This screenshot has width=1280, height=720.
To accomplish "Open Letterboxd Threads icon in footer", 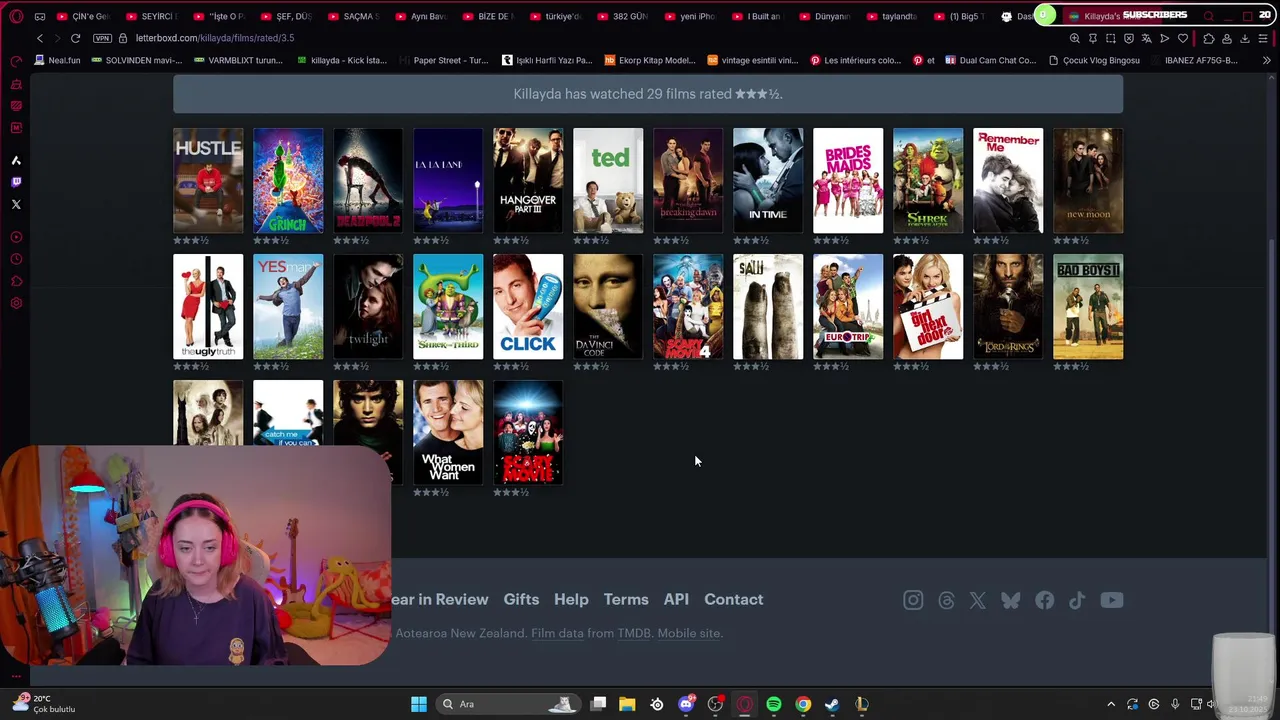I will 946,600.
